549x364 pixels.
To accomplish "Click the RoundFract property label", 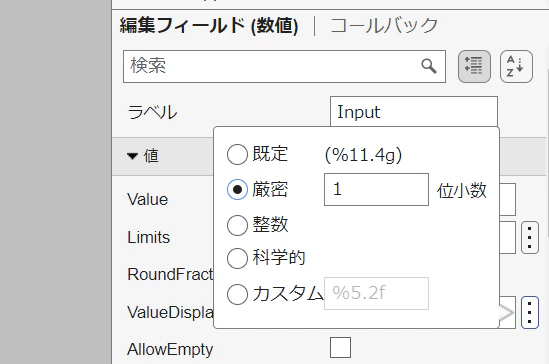I will click(170, 274).
